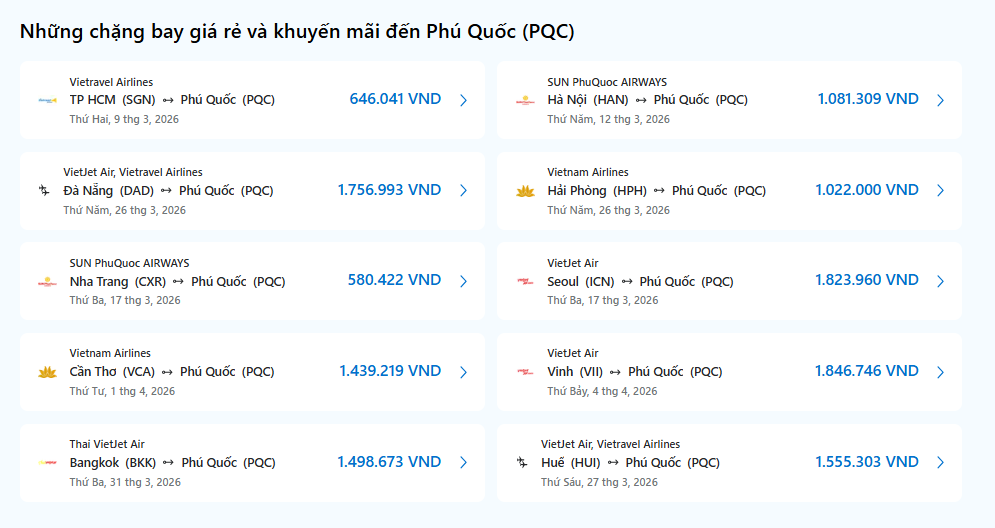The image size is (995, 528).
Task: Click the SUN PhuQuoc AIRWAYS logo on Hà Nội route
Action: 525,100
